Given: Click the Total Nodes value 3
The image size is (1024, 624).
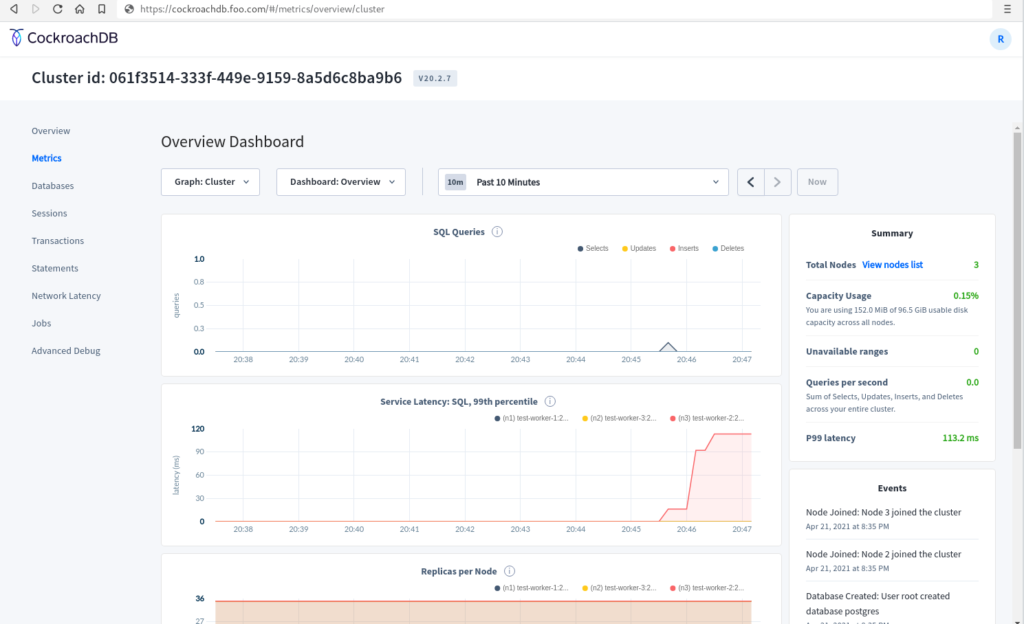Looking at the screenshot, I should [976, 265].
